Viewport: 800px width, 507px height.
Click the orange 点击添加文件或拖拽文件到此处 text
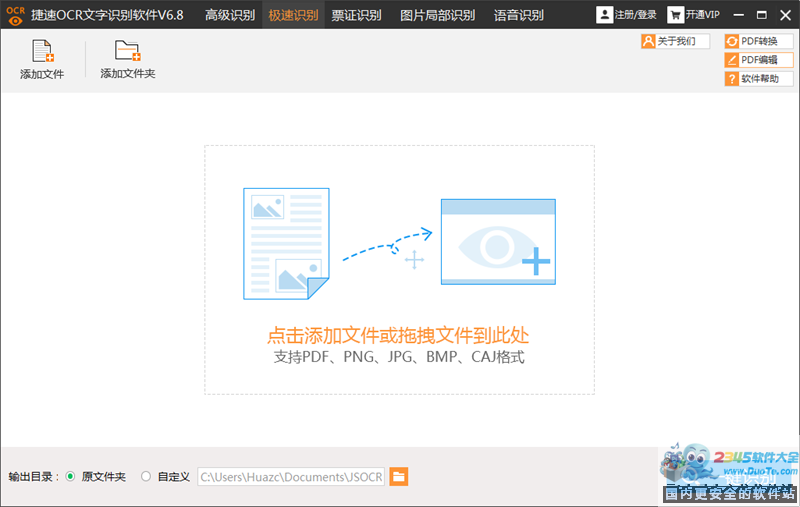[x=399, y=336]
